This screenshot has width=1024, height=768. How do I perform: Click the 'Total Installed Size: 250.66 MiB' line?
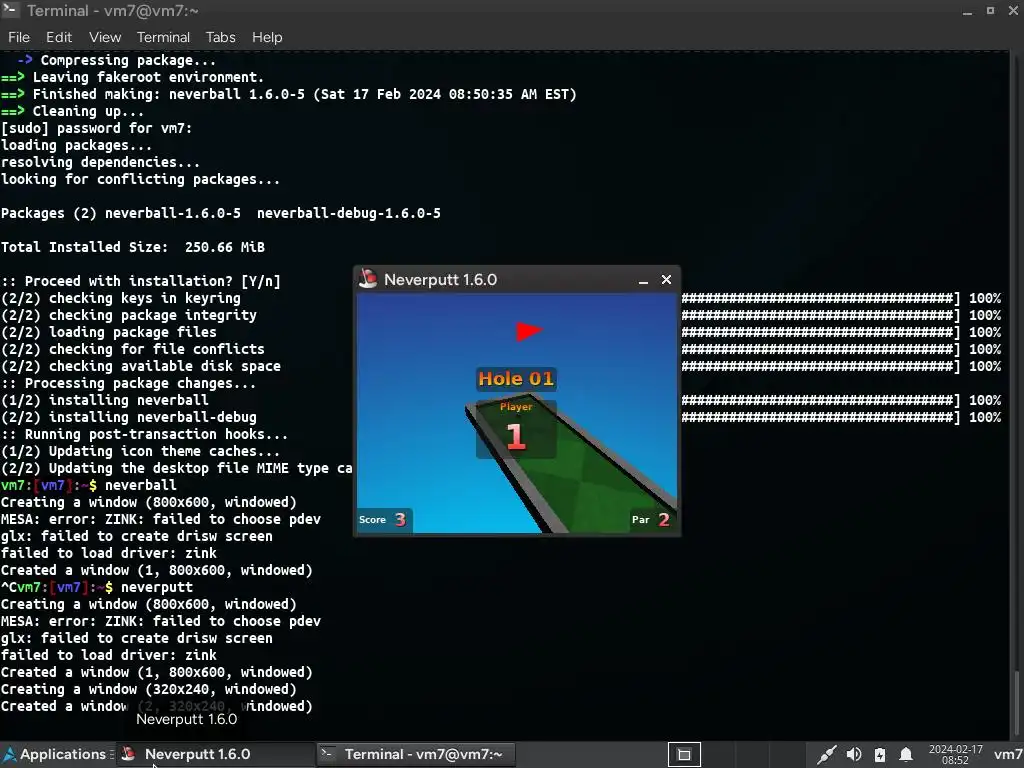click(x=133, y=247)
